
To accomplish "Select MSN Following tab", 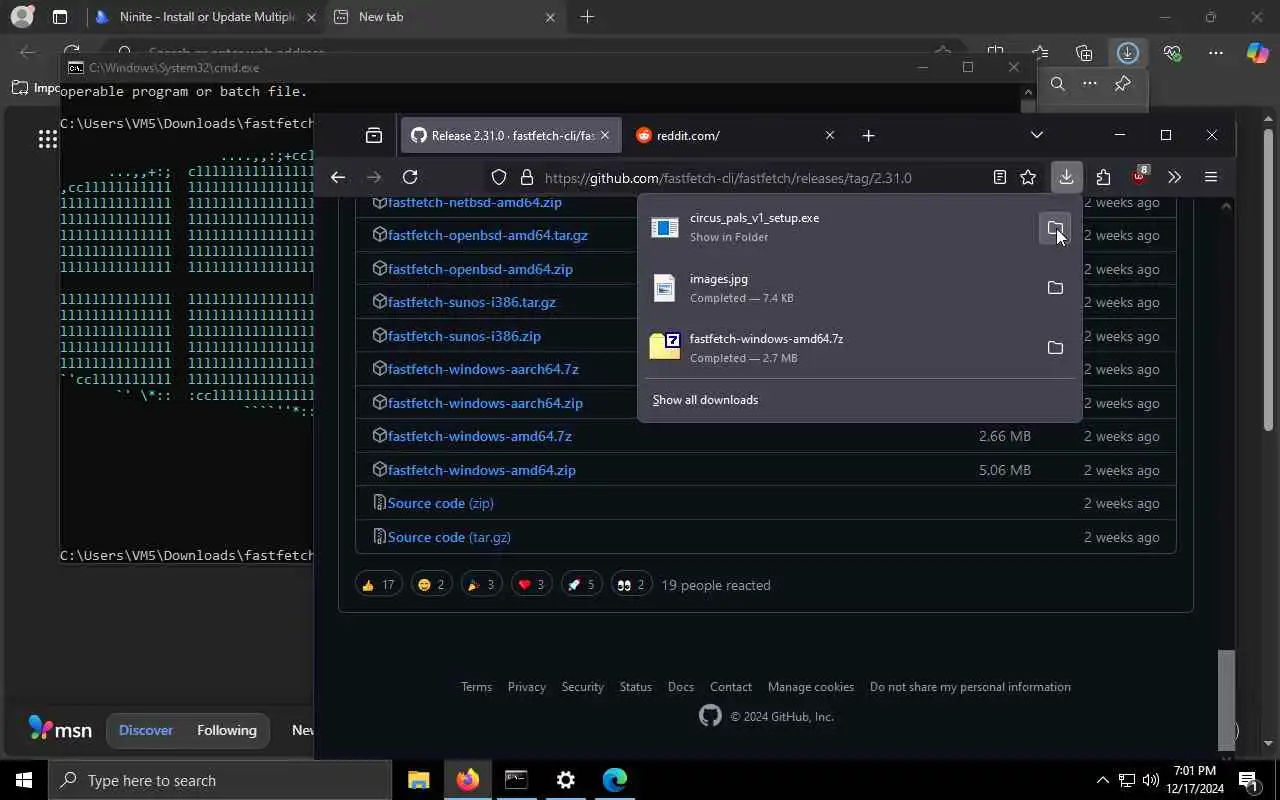I will (227, 730).
